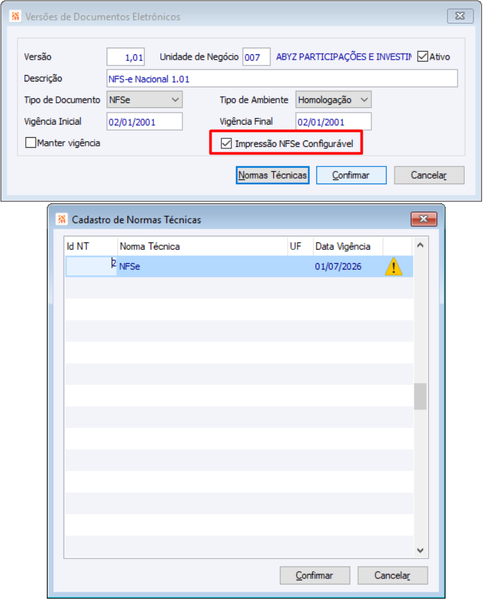Close the Cadastro de Normas Técnicas dialog
This screenshot has width=484, height=599.
(424, 219)
